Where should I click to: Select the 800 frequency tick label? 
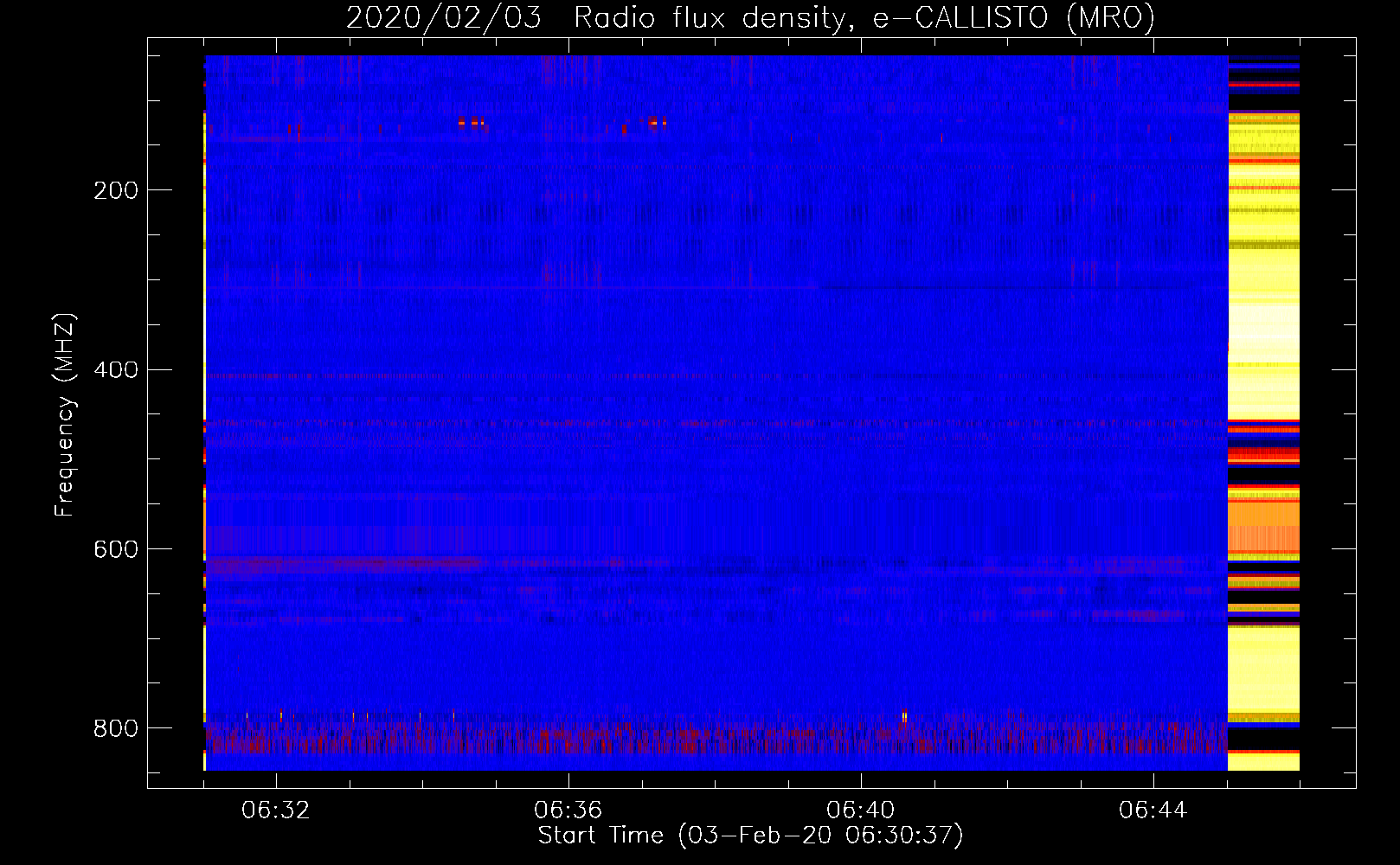[116, 728]
